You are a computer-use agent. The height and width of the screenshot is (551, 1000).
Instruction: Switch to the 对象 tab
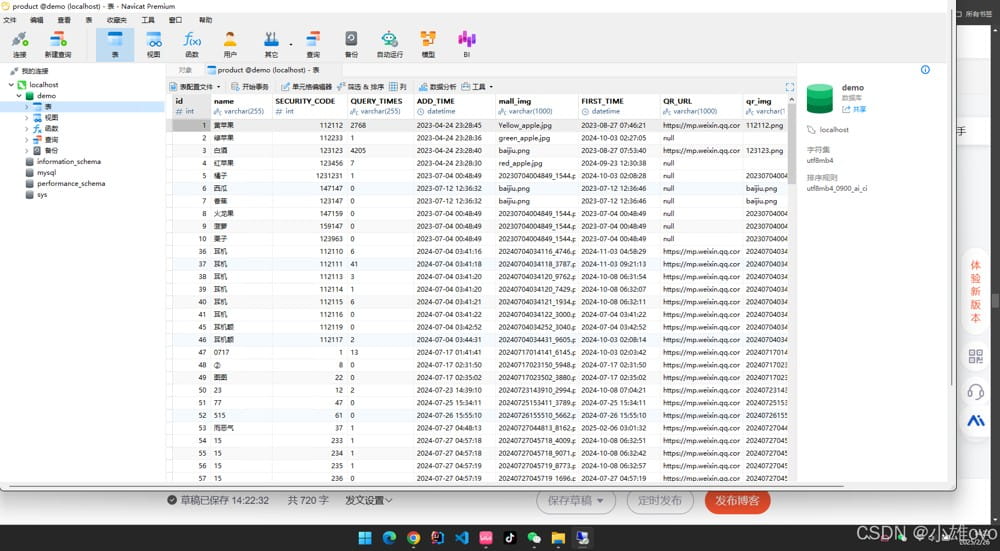click(185, 70)
